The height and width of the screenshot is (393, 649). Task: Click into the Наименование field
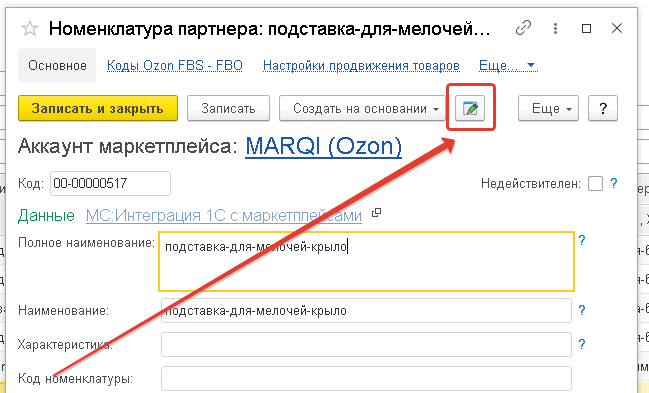(x=366, y=311)
